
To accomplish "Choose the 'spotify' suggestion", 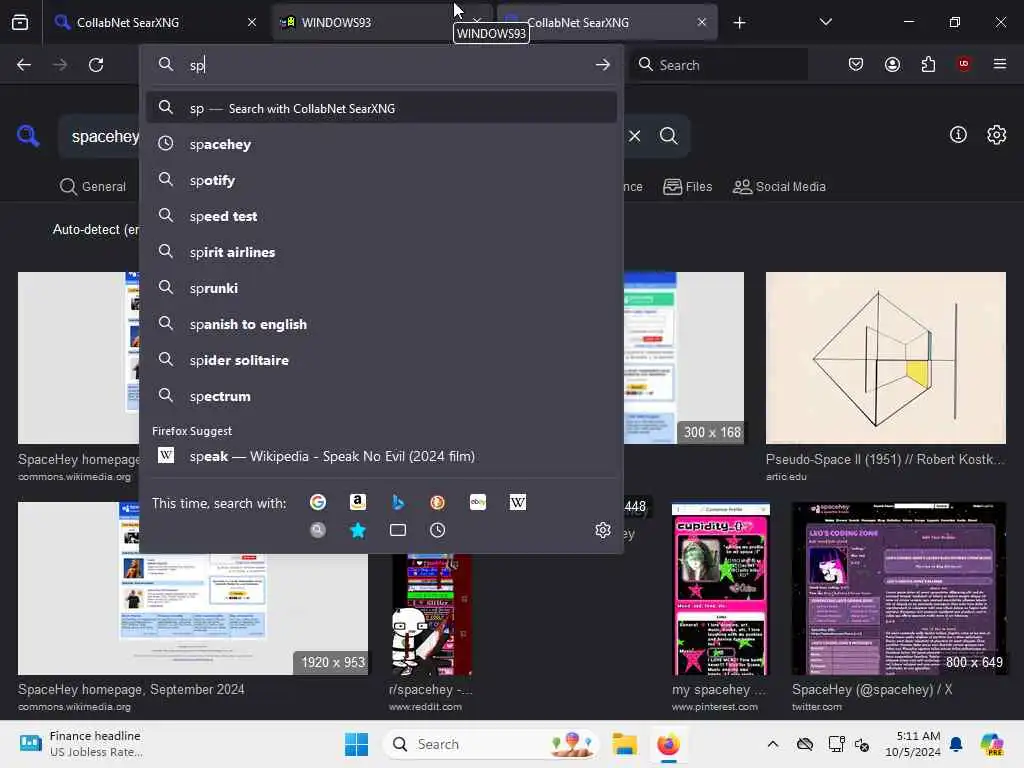I will point(381,180).
